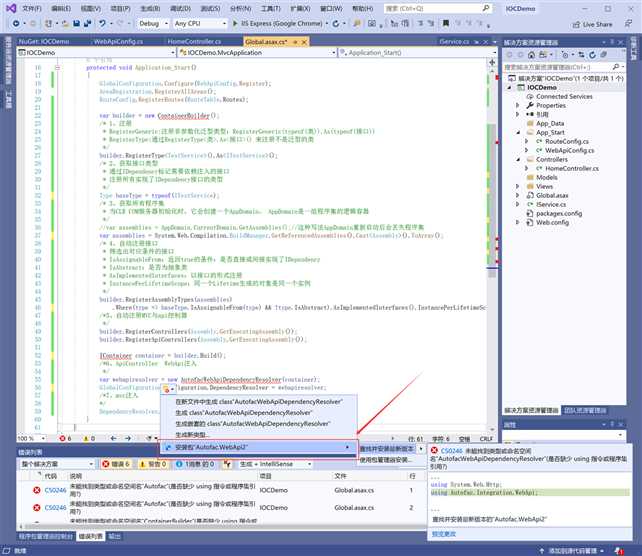Switch to the NuGet: IOCDemo tab

coord(44,42)
